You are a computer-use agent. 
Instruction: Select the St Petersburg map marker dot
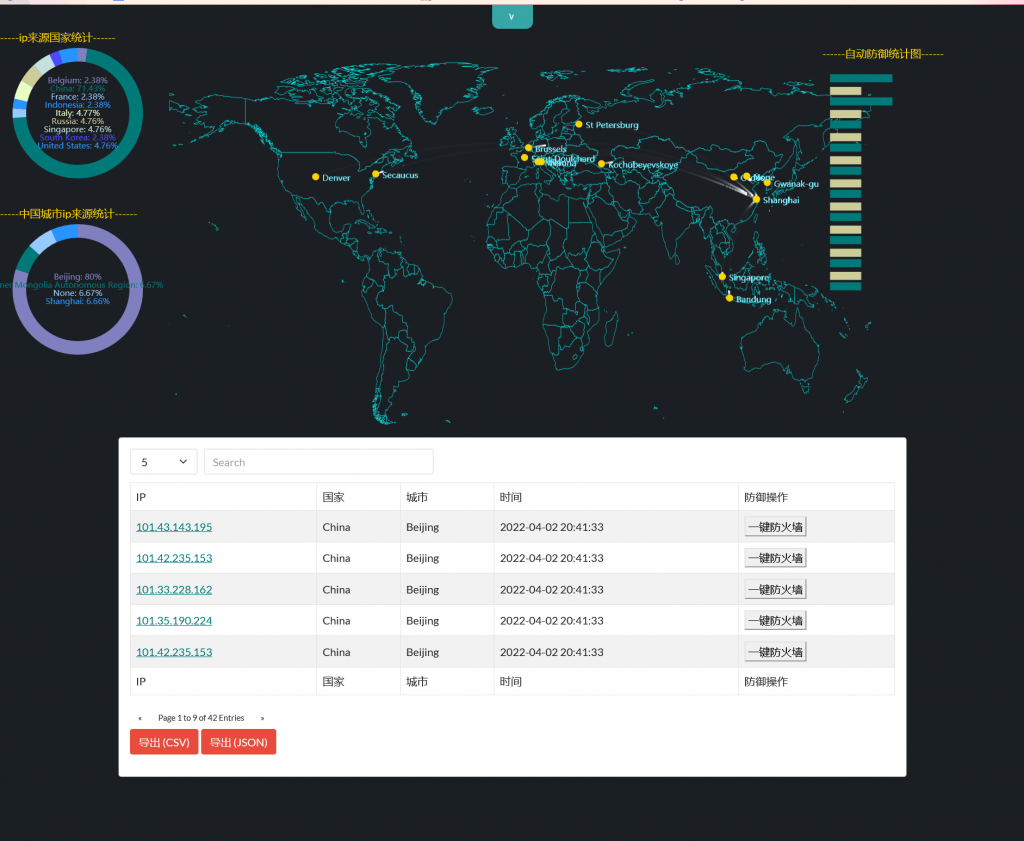tap(579, 124)
